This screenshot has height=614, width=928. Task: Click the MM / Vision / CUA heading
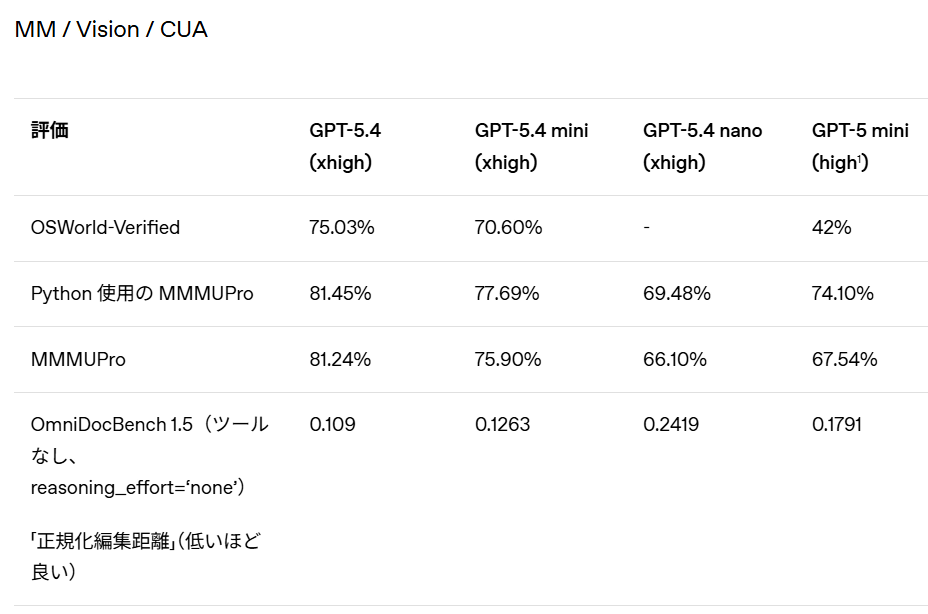pos(110,30)
